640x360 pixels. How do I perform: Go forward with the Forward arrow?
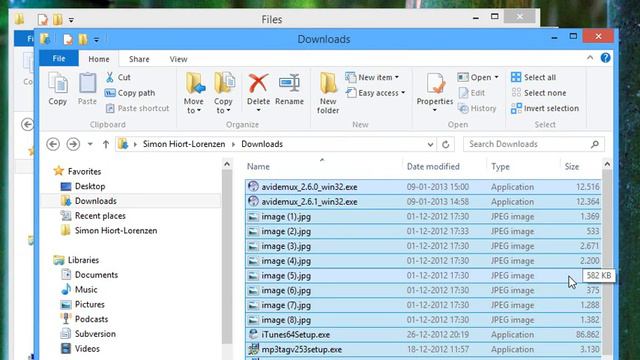pos(73,144)
